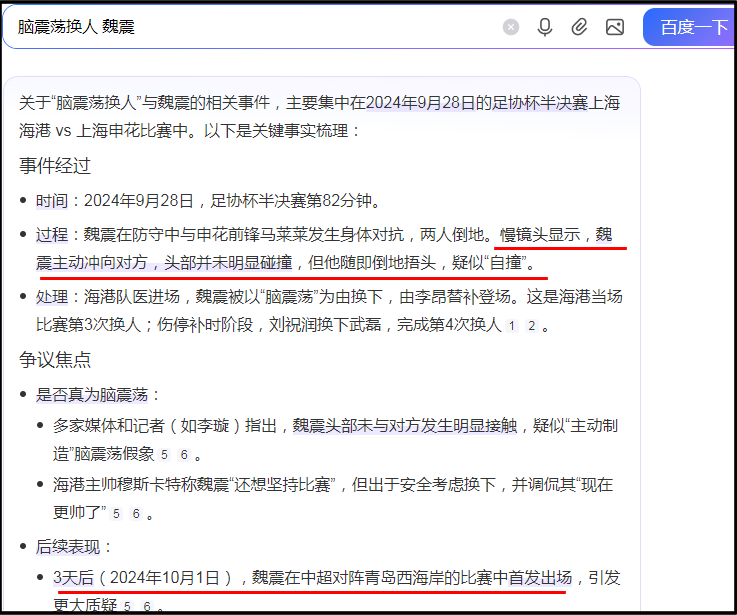
Task: Click the 争议焦点 heading
Action: tap(55, 360)
